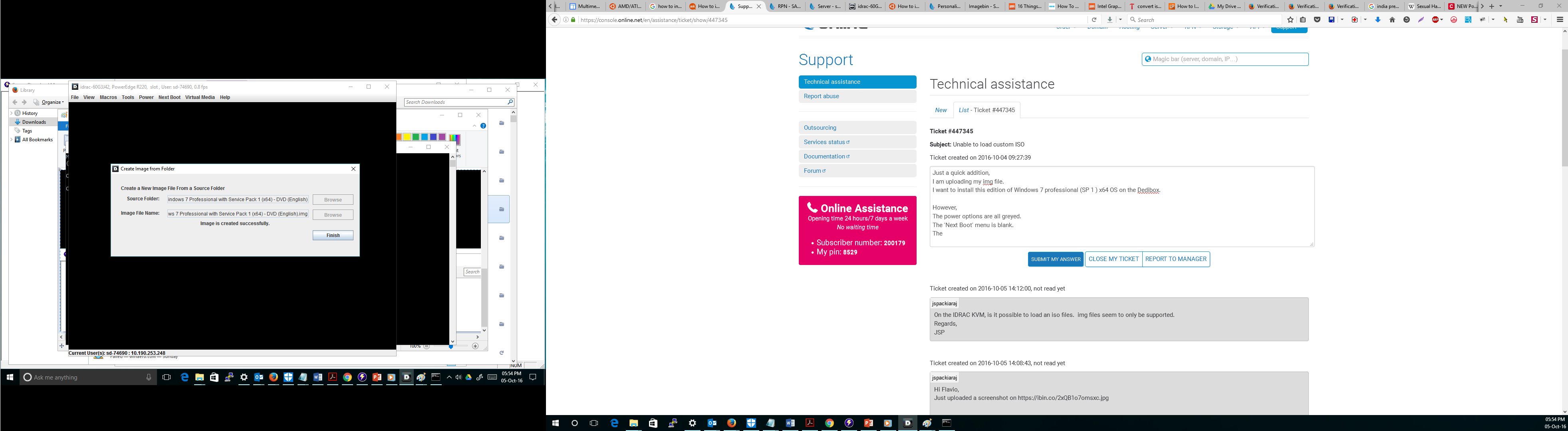The width and height of the screenshot is (1568, 431).
Task: Click the REPORT TO MANAGER button
Action: [x=1175, y=259]
